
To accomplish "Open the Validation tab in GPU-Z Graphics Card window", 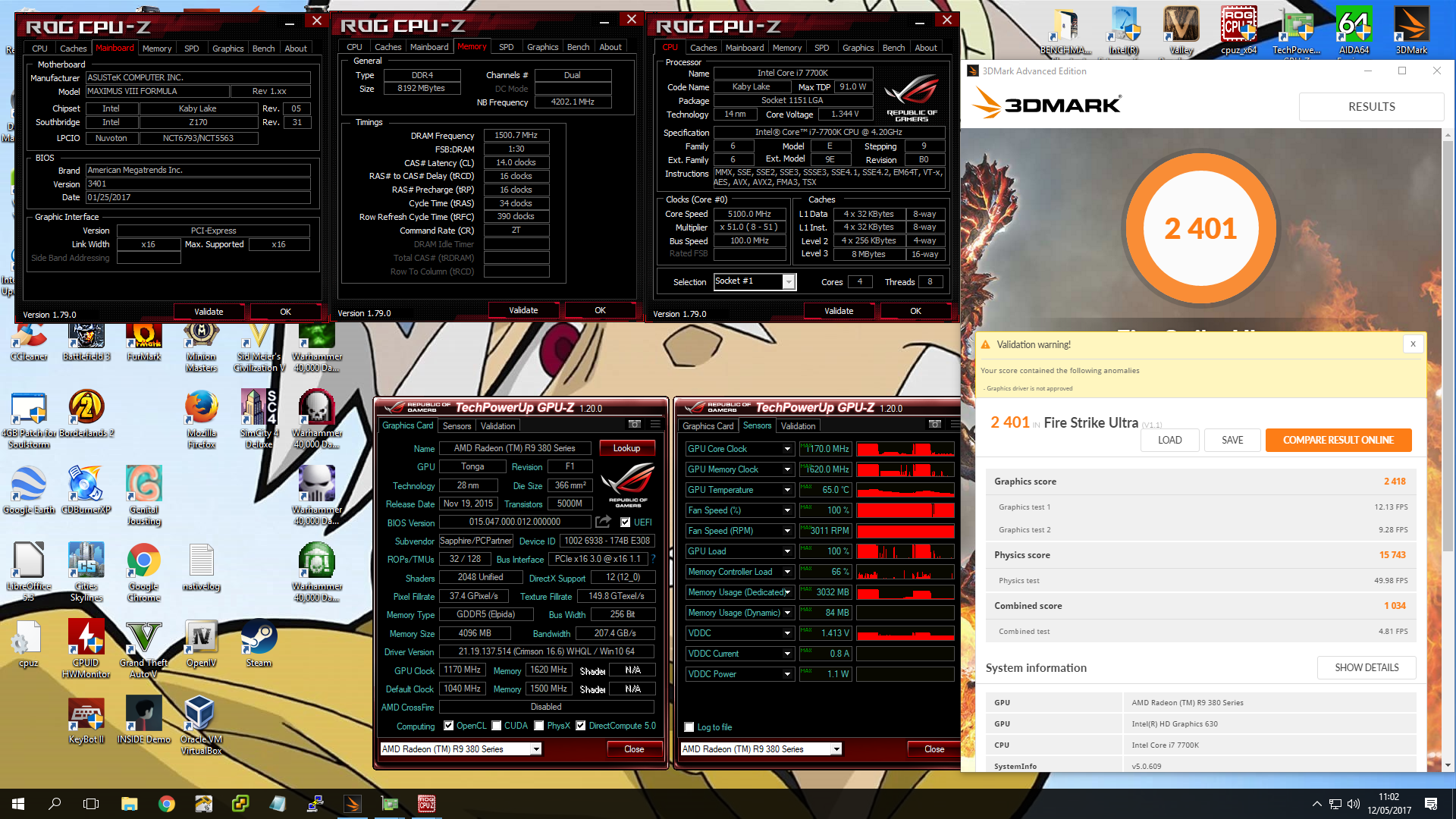I will (x=498, y=426).
